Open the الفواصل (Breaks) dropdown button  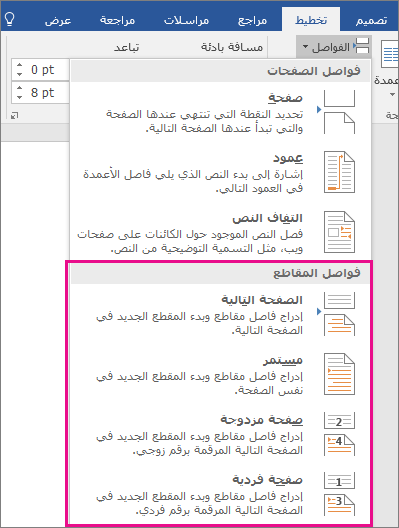pyautogui.click(x=334, y=47)
